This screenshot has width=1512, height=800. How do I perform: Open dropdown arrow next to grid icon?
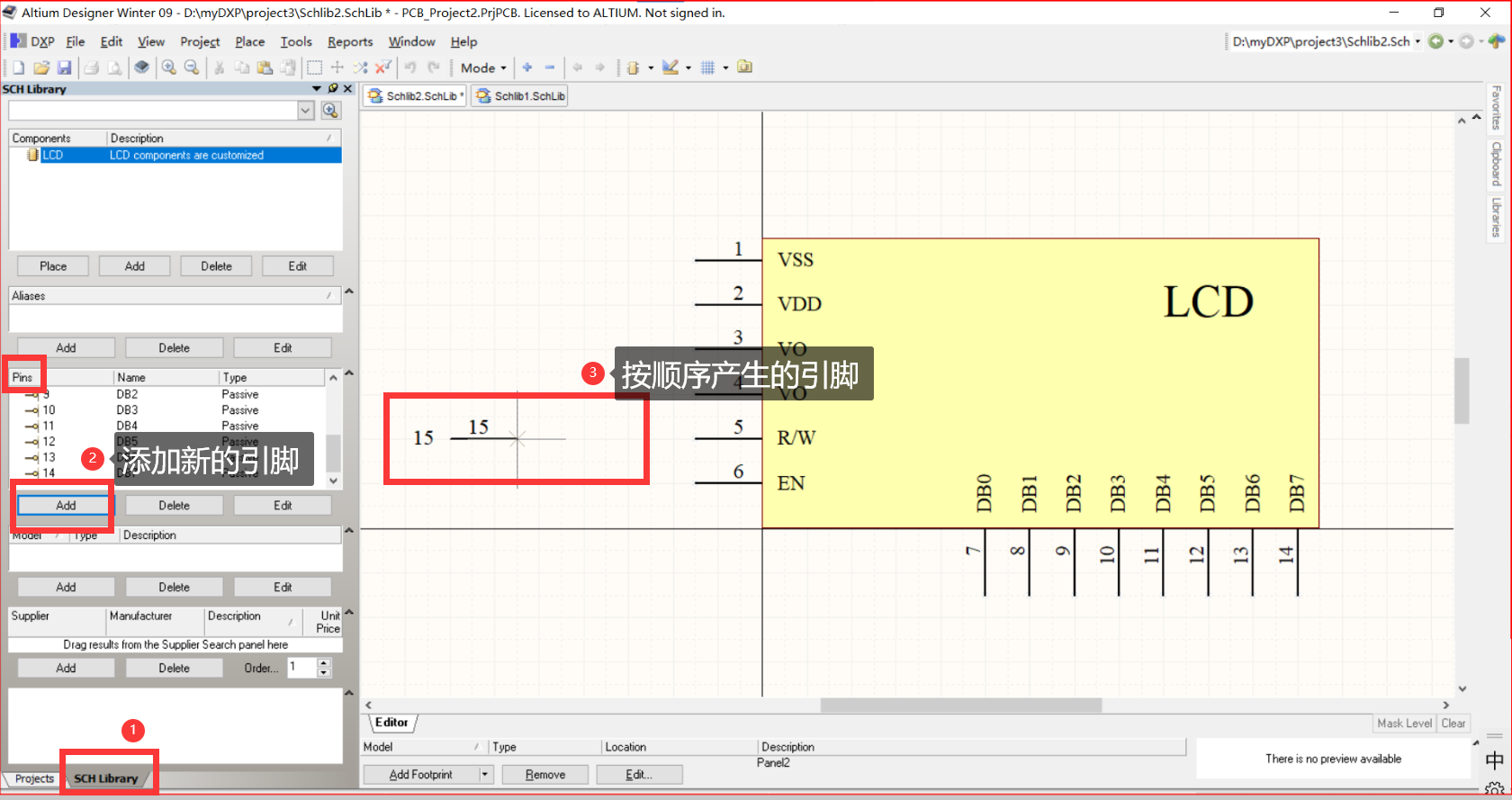[x=725, y=67]
